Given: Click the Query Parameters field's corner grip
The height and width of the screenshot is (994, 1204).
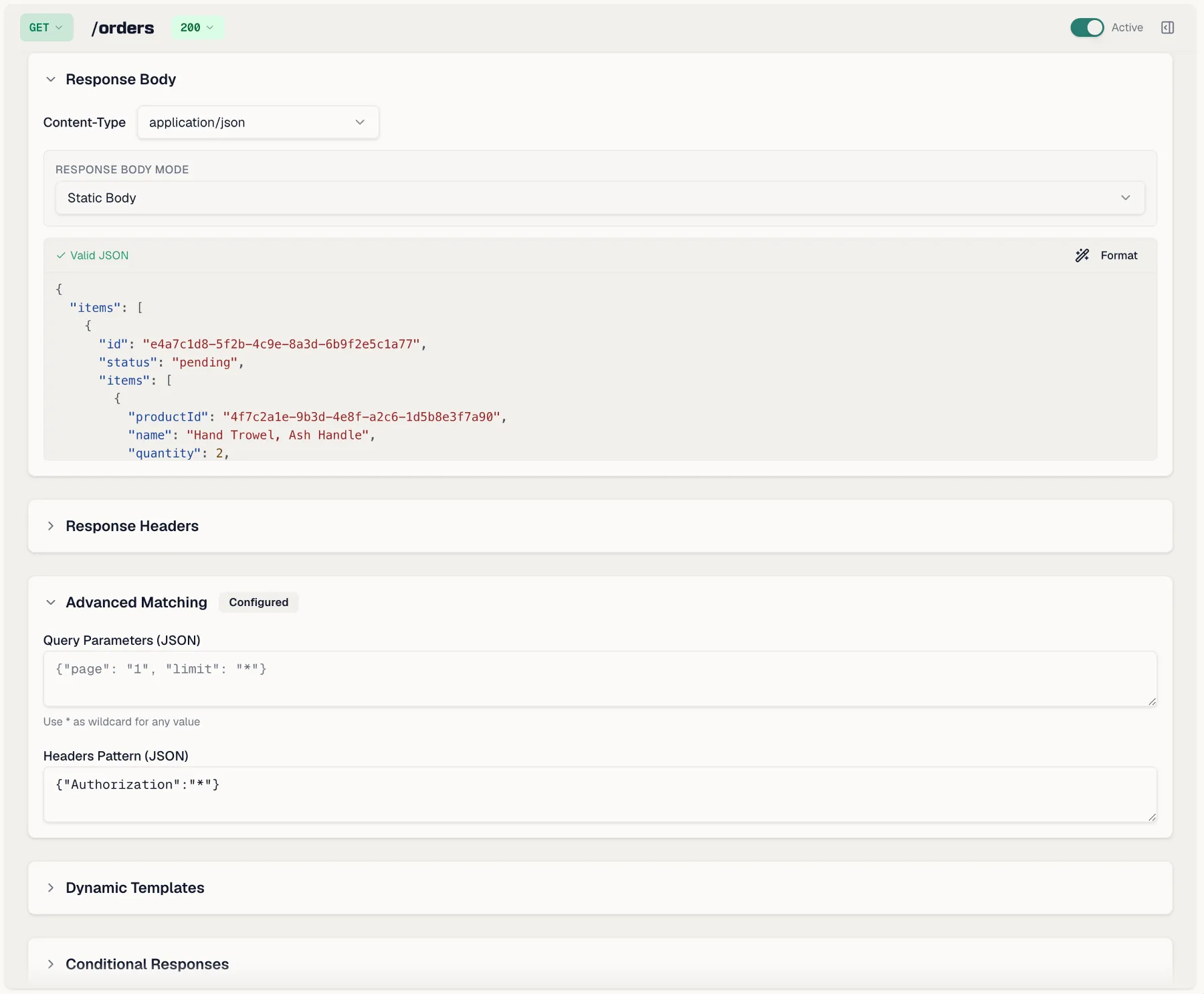Looking at the screenshot, I should (1152, 702).
